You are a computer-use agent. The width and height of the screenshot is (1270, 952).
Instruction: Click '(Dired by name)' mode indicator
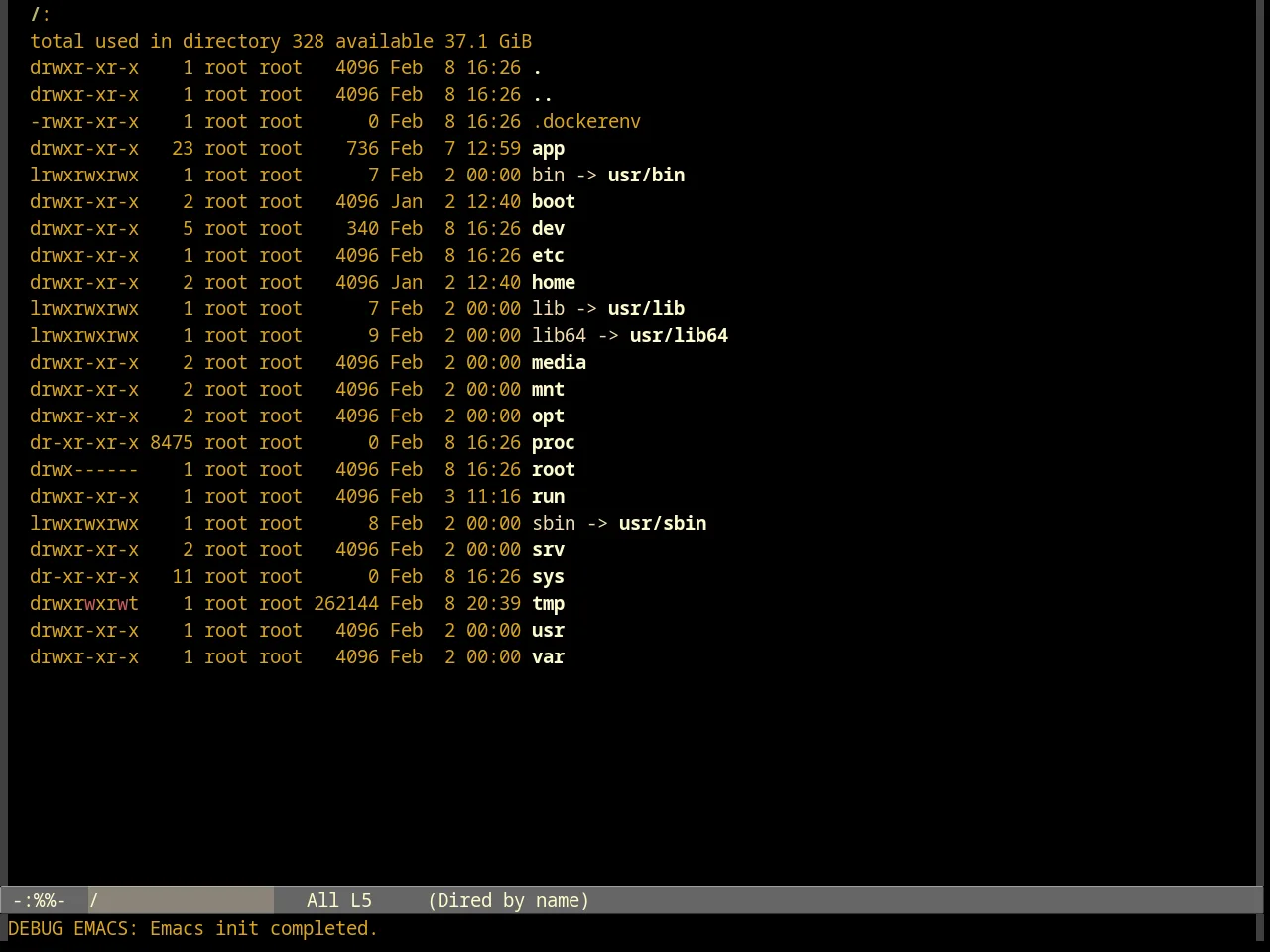(x=509, y=900)
